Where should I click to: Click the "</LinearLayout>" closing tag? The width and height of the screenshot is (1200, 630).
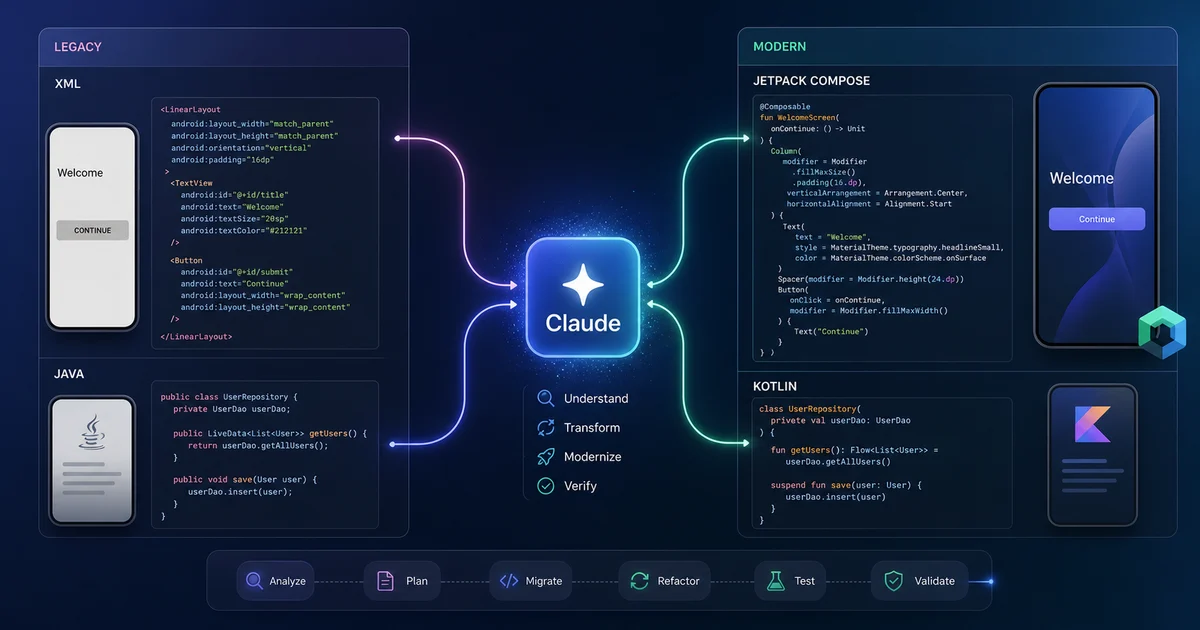tap(197, 337)
